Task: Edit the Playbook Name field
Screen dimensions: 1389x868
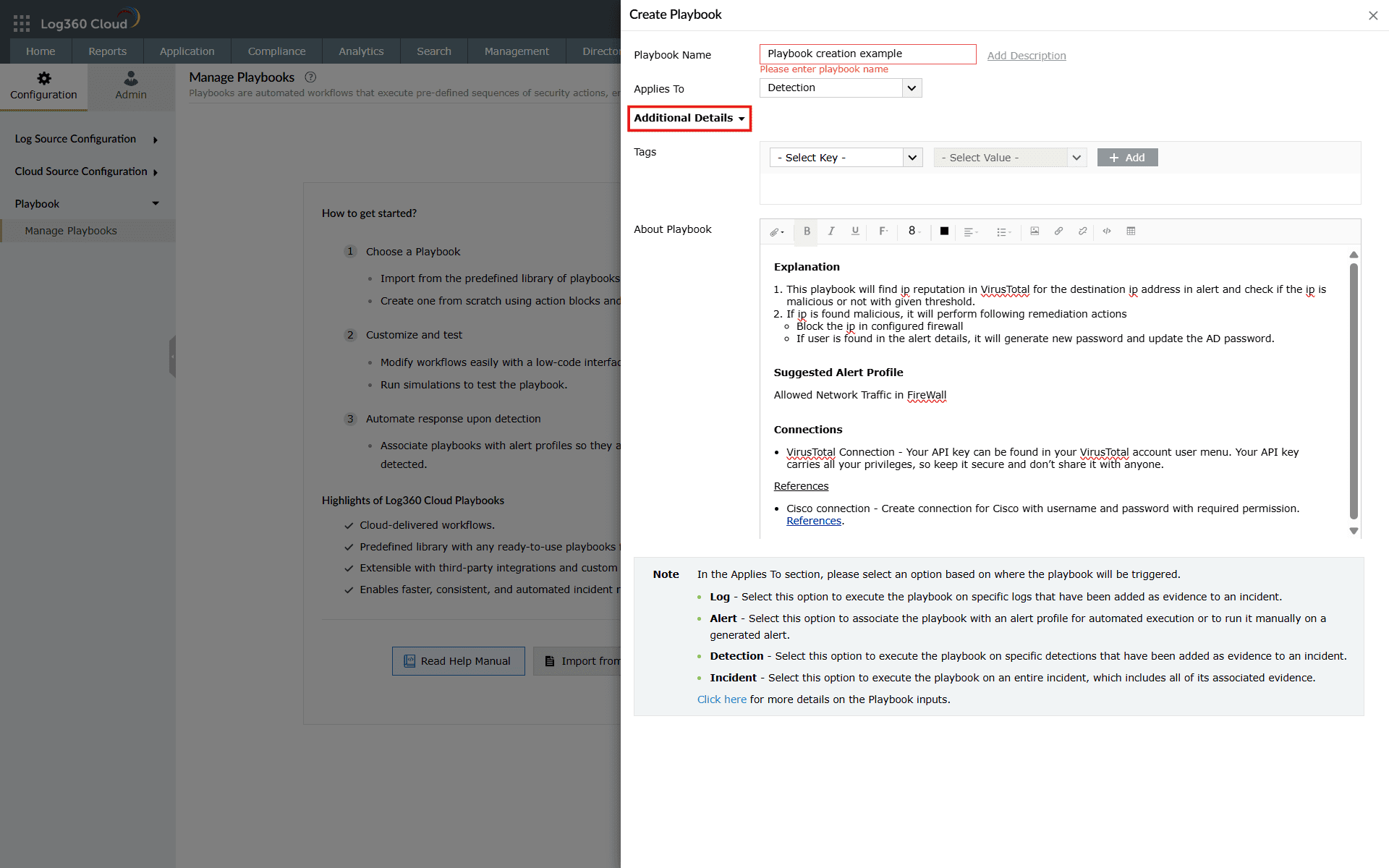Action: coord(867,54)
